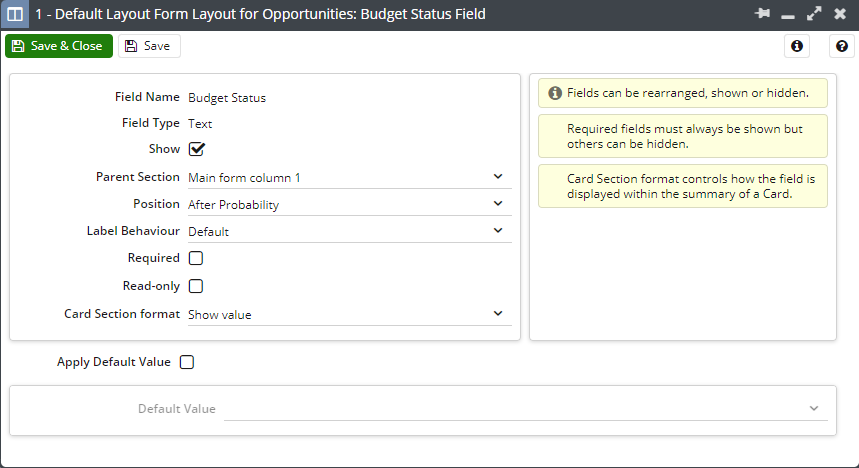
Task: Click the Save button
Action: [149, 46]
